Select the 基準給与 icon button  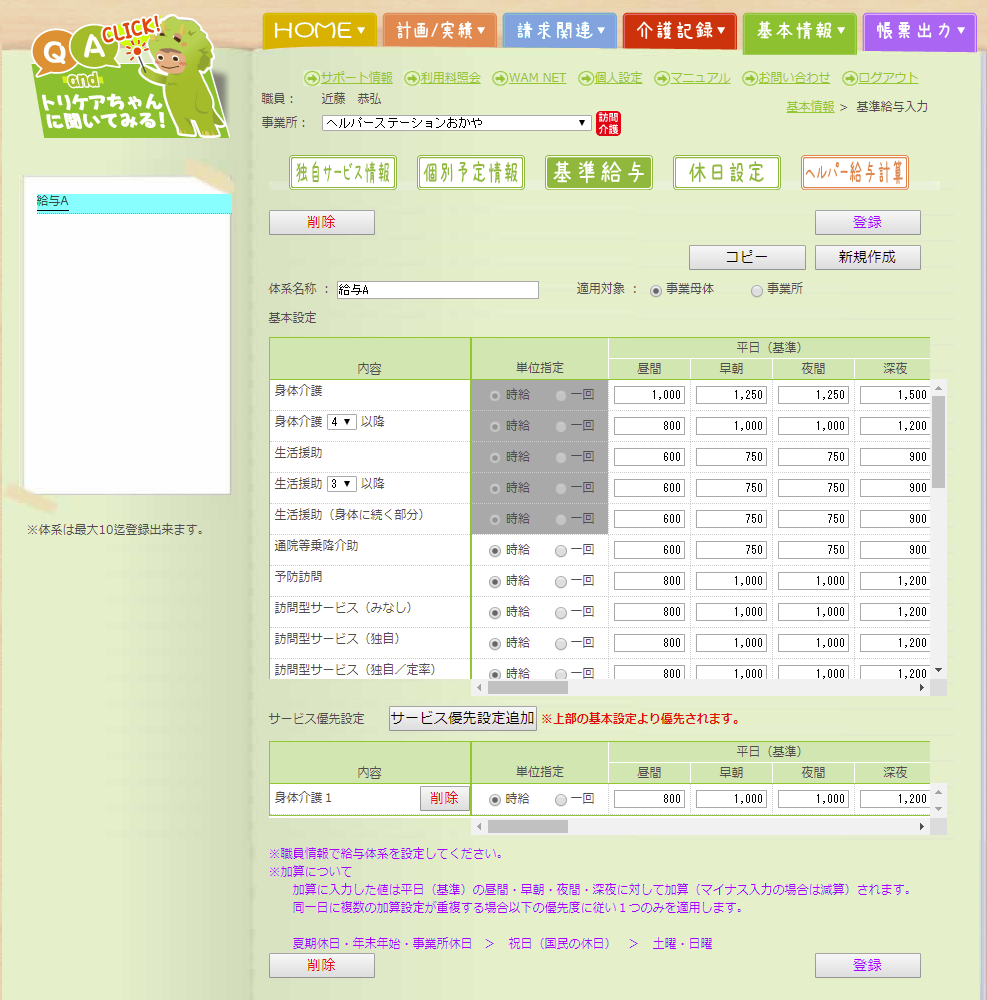click(599, 172)
